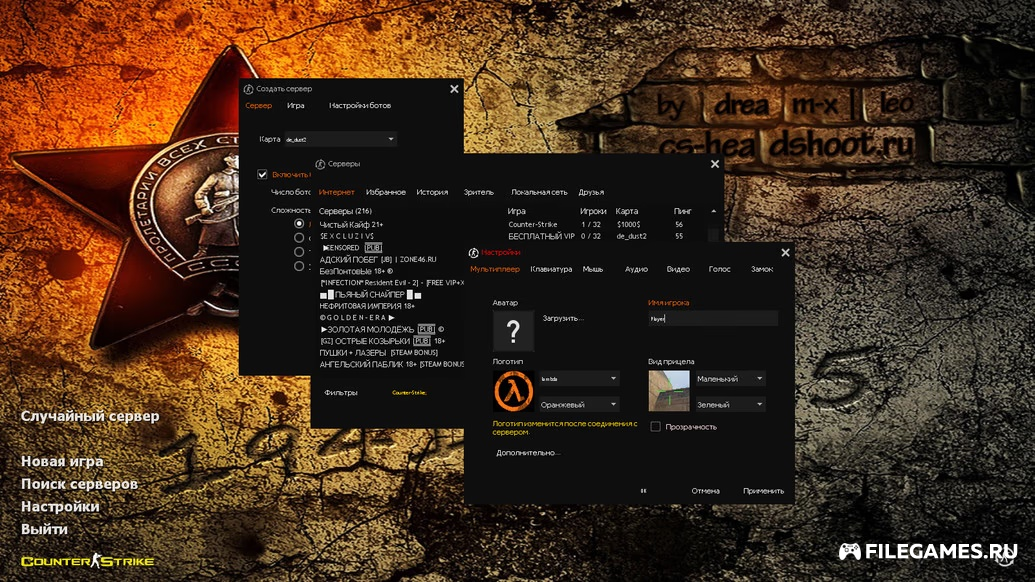Select the Интернет tab in Серверы
Screen dimensions: 1035x582
click(337, 193)
